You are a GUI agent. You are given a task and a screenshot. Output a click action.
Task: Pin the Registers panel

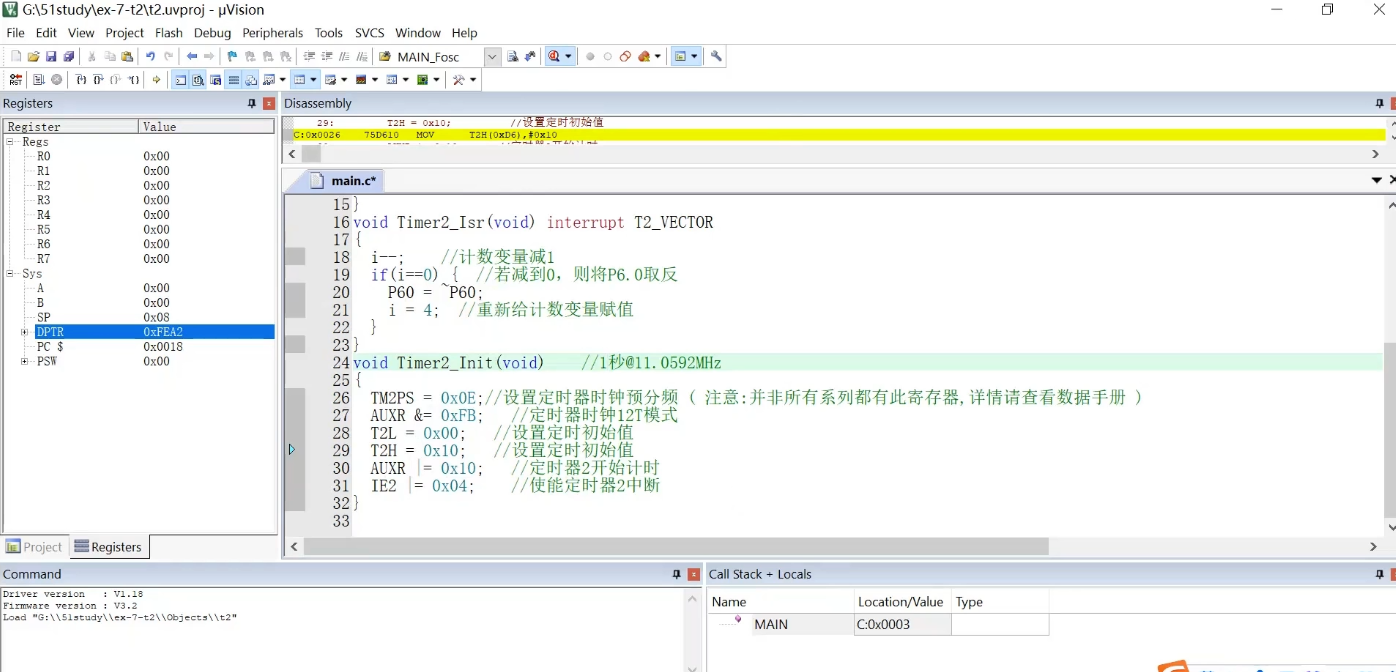[x=252, y=104]
